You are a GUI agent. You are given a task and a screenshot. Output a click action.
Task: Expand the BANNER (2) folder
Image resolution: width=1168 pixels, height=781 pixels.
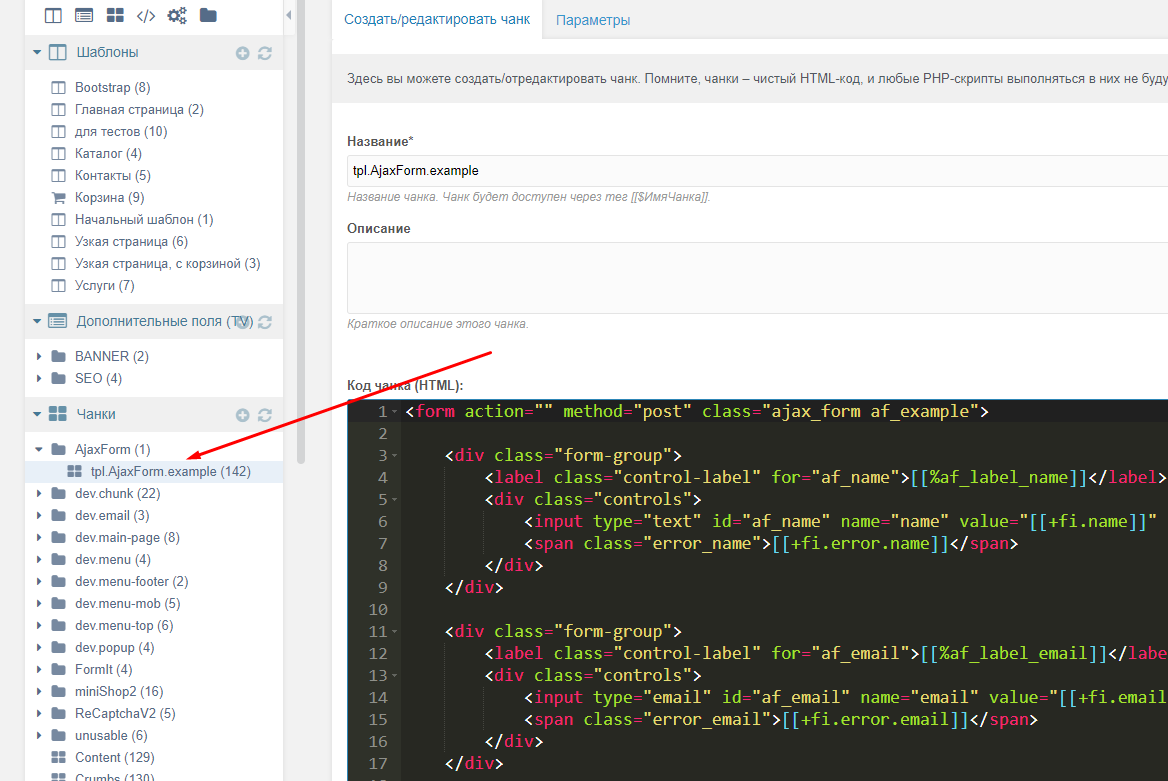pos(39,356)
